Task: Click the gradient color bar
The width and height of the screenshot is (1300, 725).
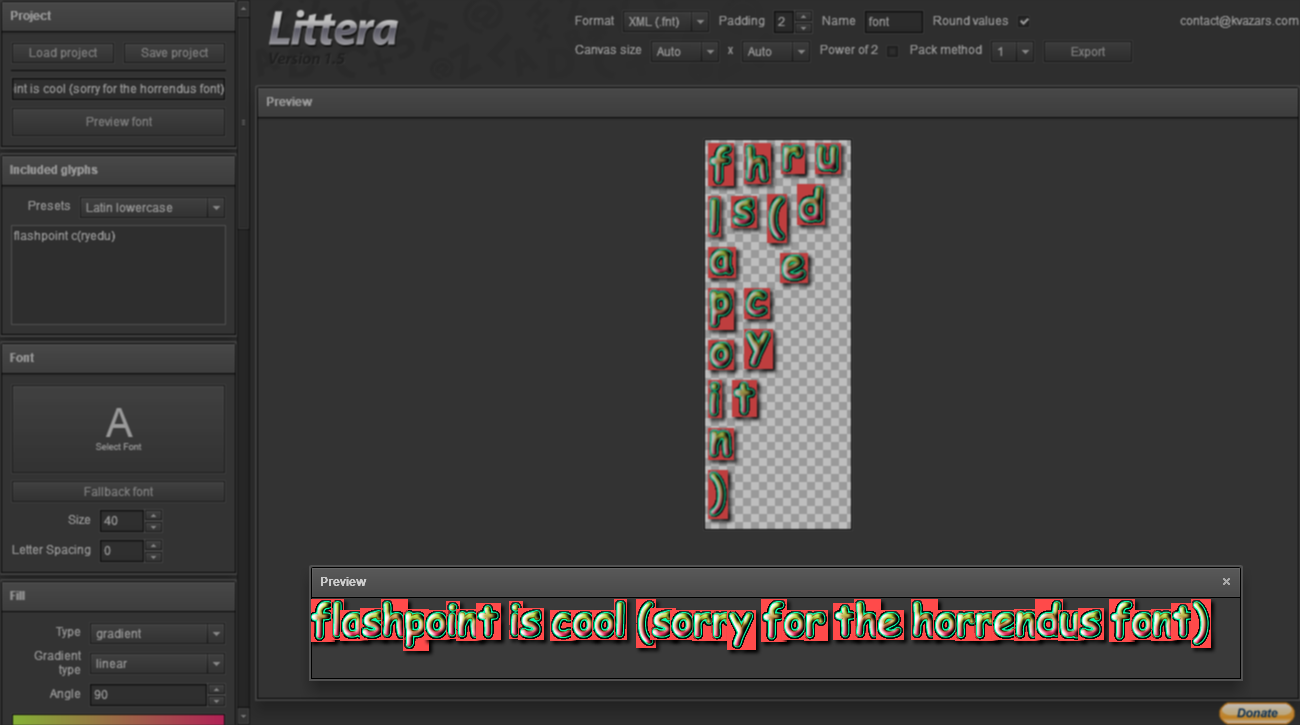Action: [119, 719]
